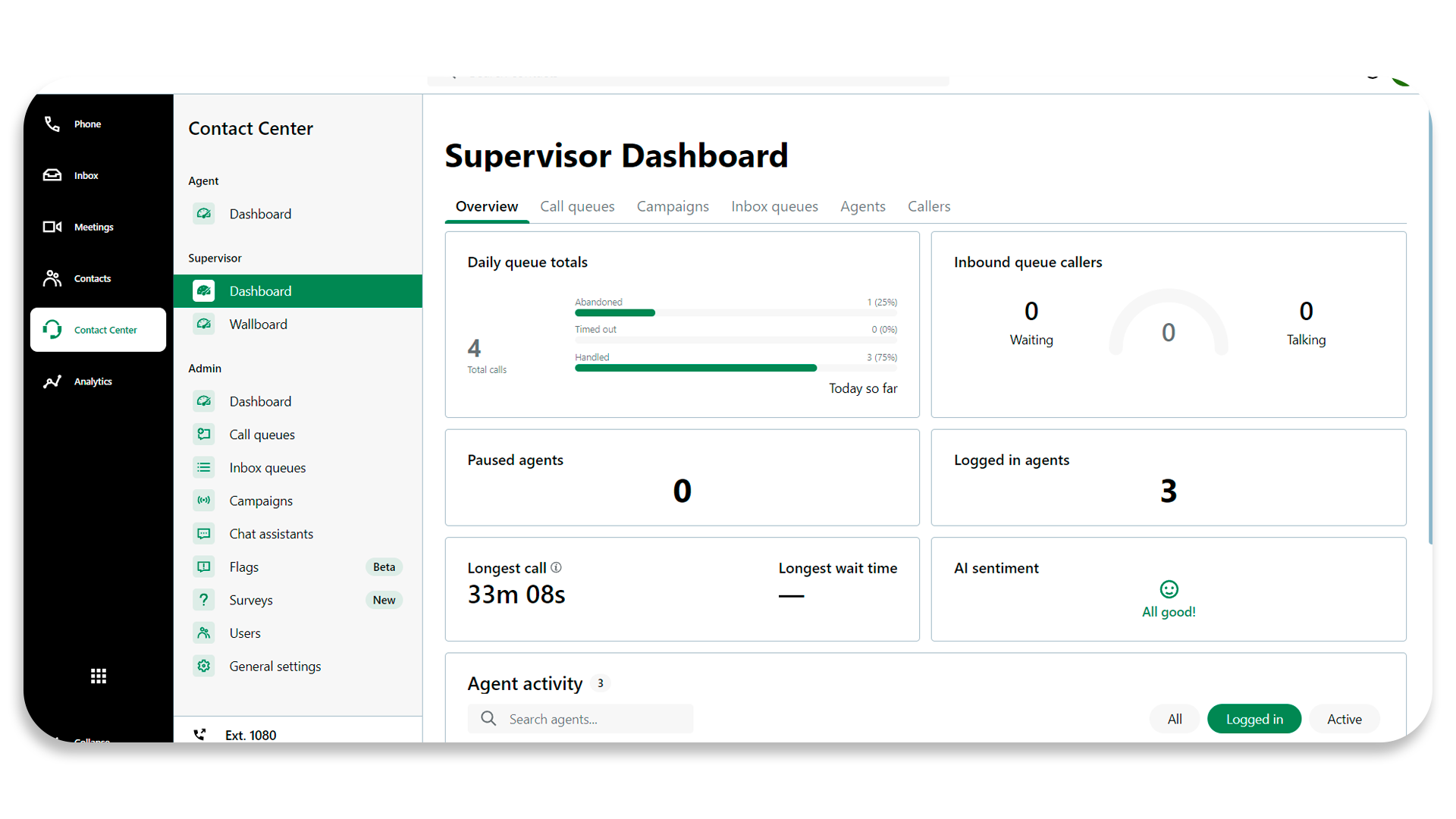Click the 4 Total calls figure
Viewport: 1456px width, 819px height.
click(474, 348)
